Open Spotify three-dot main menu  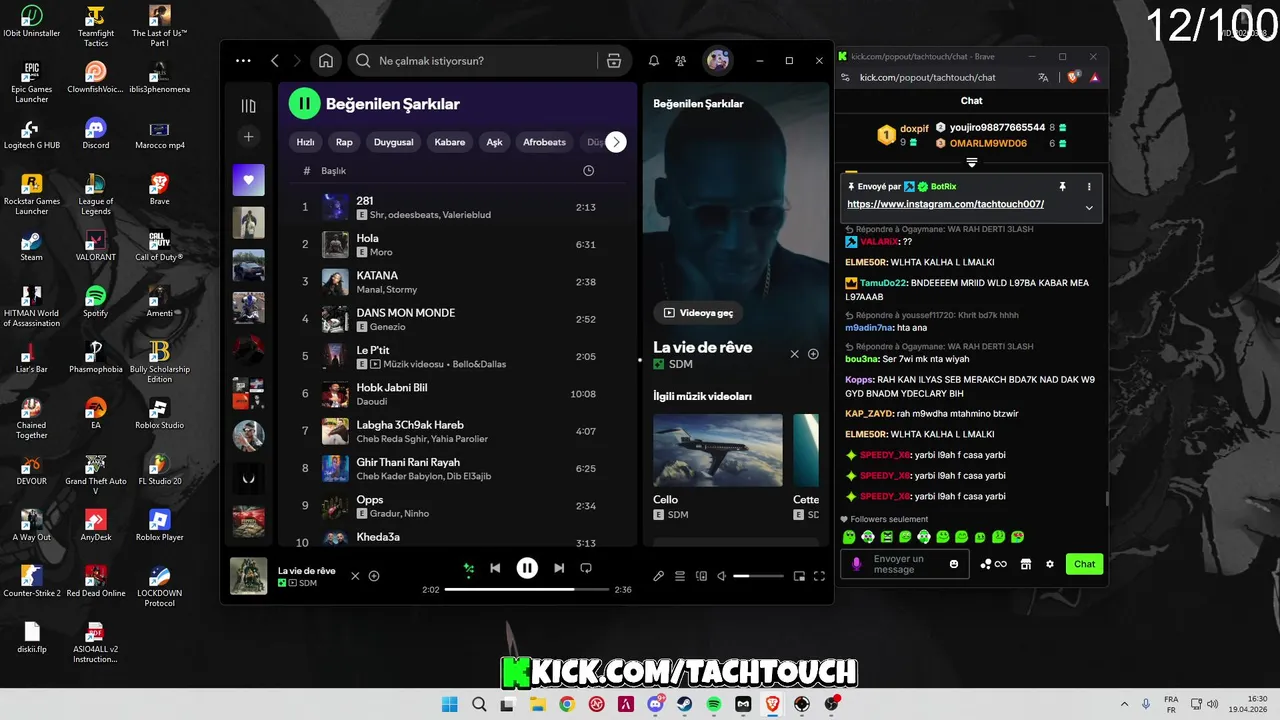point(243,61)
